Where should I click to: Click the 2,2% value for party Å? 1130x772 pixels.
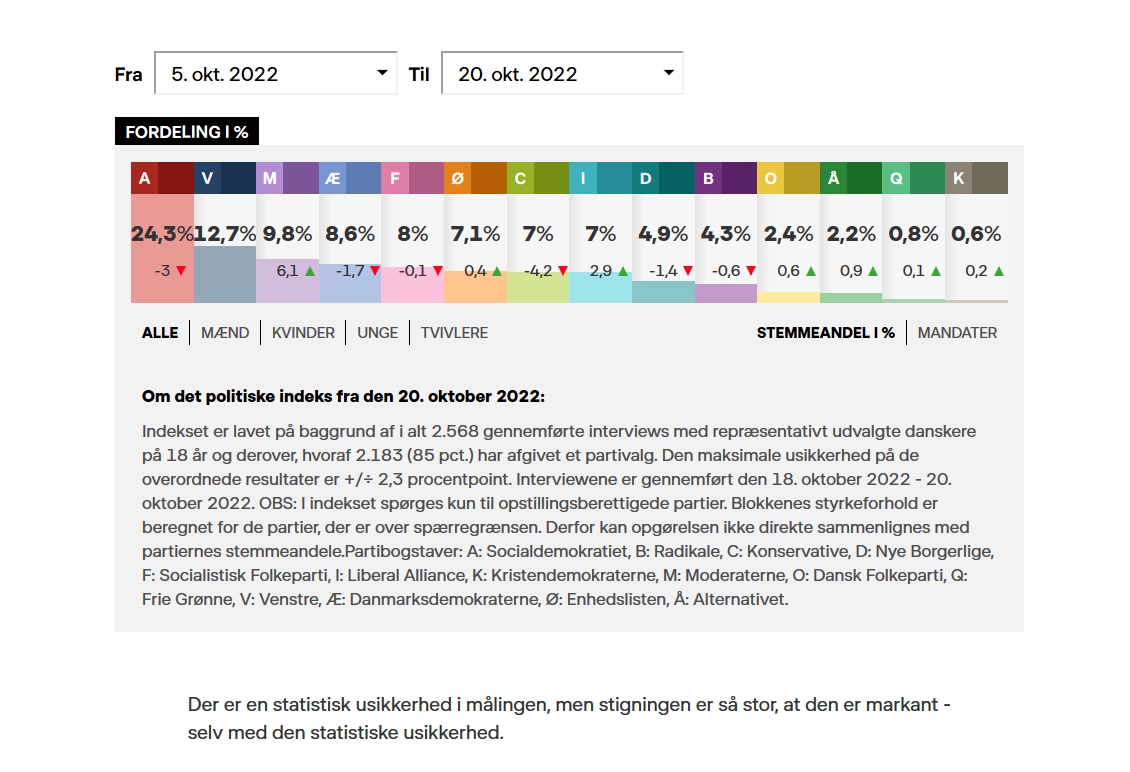851,234
